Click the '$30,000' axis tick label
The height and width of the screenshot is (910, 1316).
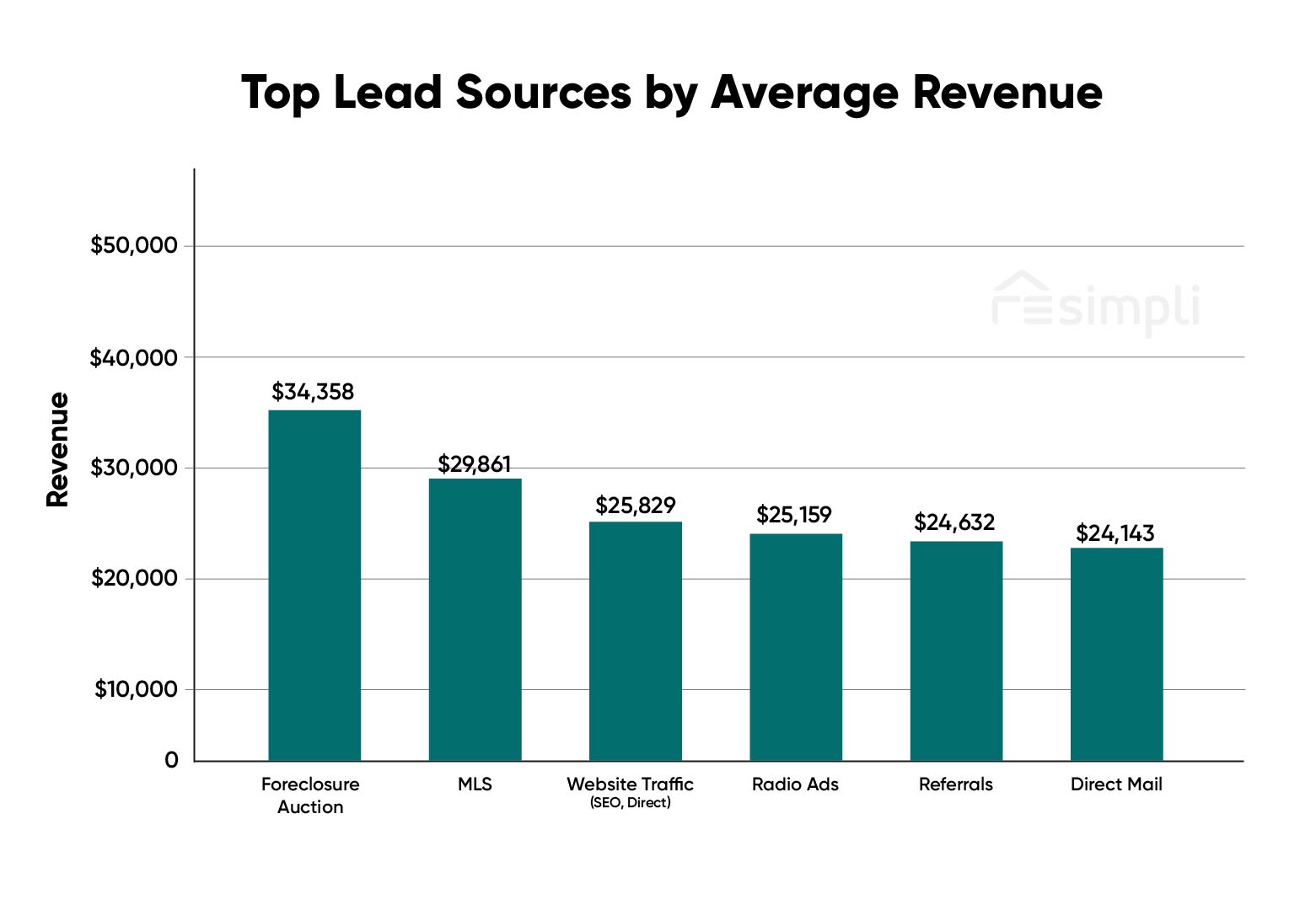point(134,468)
